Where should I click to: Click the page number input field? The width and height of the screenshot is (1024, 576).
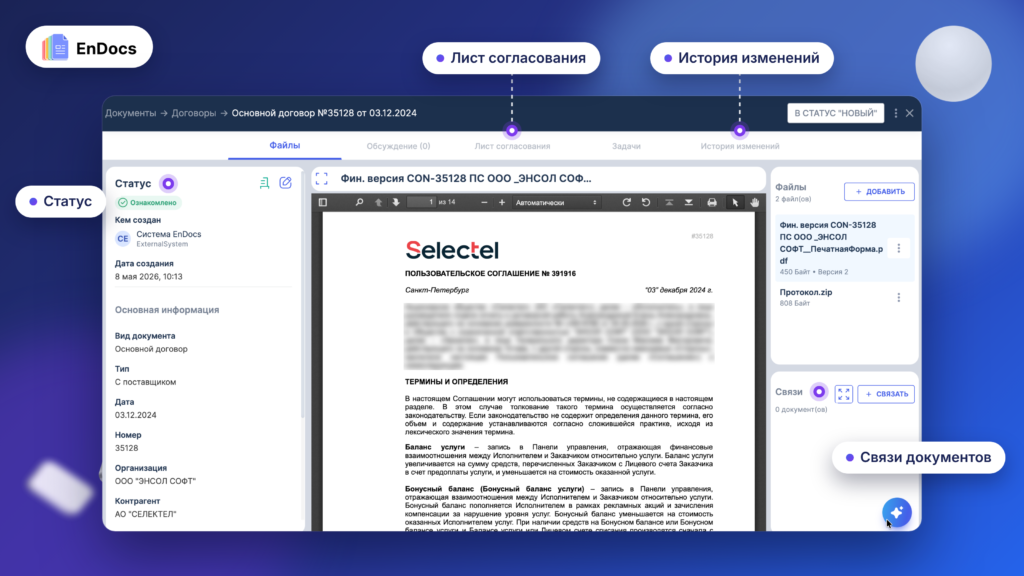pyautogui.click(x=421, y=202)
